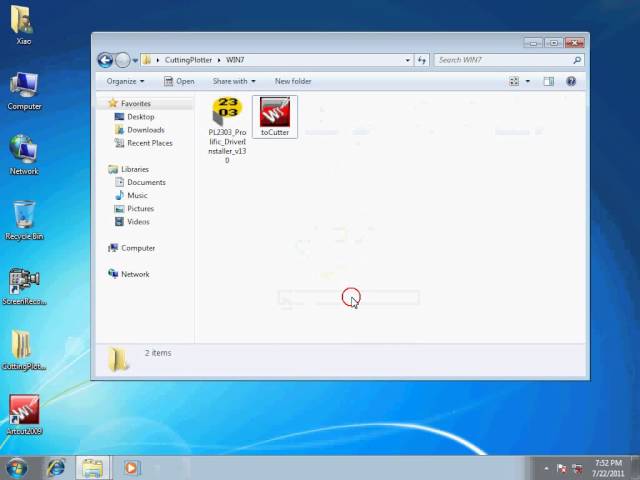The image size is (640, 480).
Task: Minimize the WIN7 Explorer window
Action: pyautogui.click(x=533, y=43)
